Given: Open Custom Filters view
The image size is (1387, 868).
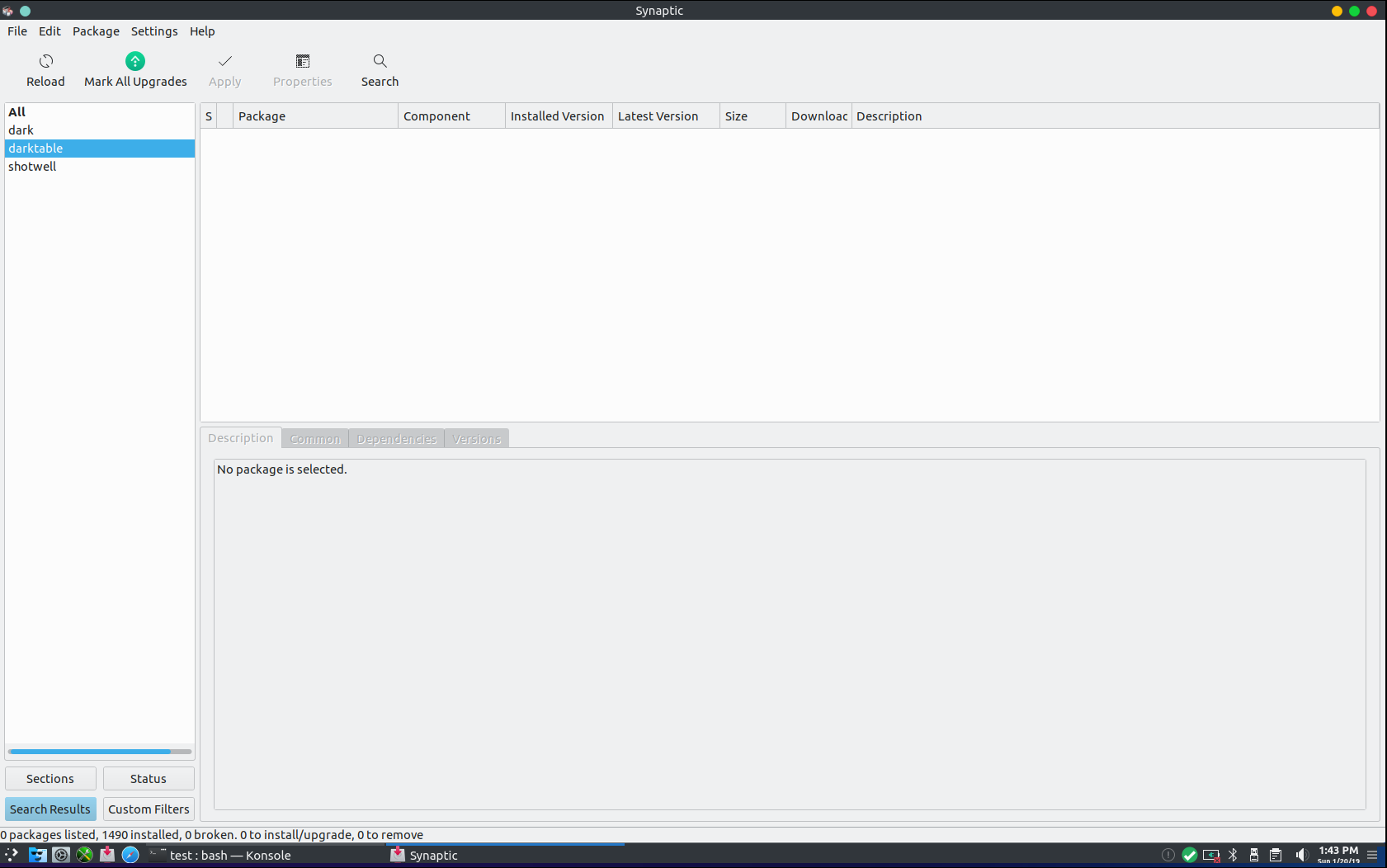Looking at the screenshot, I should 149,809.
